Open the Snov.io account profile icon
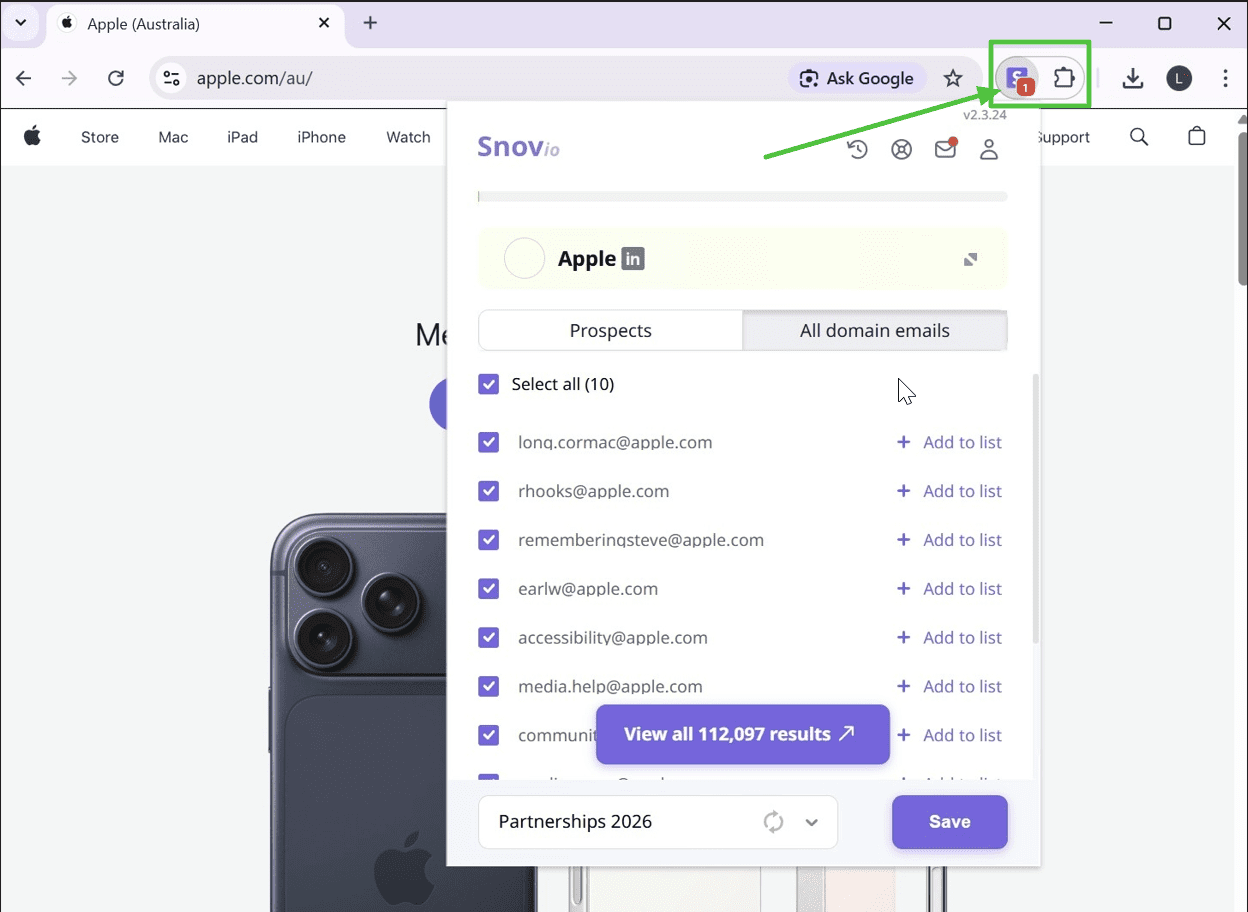 (x=989, y=150)
